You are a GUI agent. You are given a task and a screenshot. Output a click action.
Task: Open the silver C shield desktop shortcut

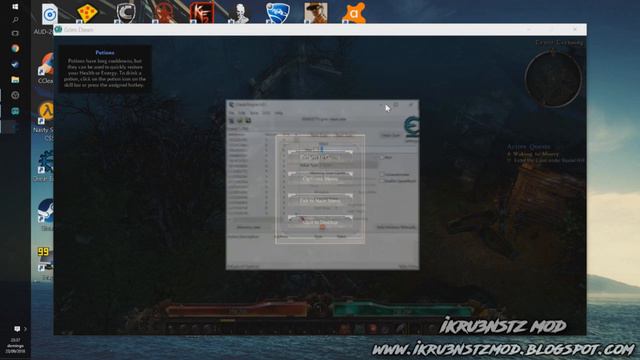point(125,13)
